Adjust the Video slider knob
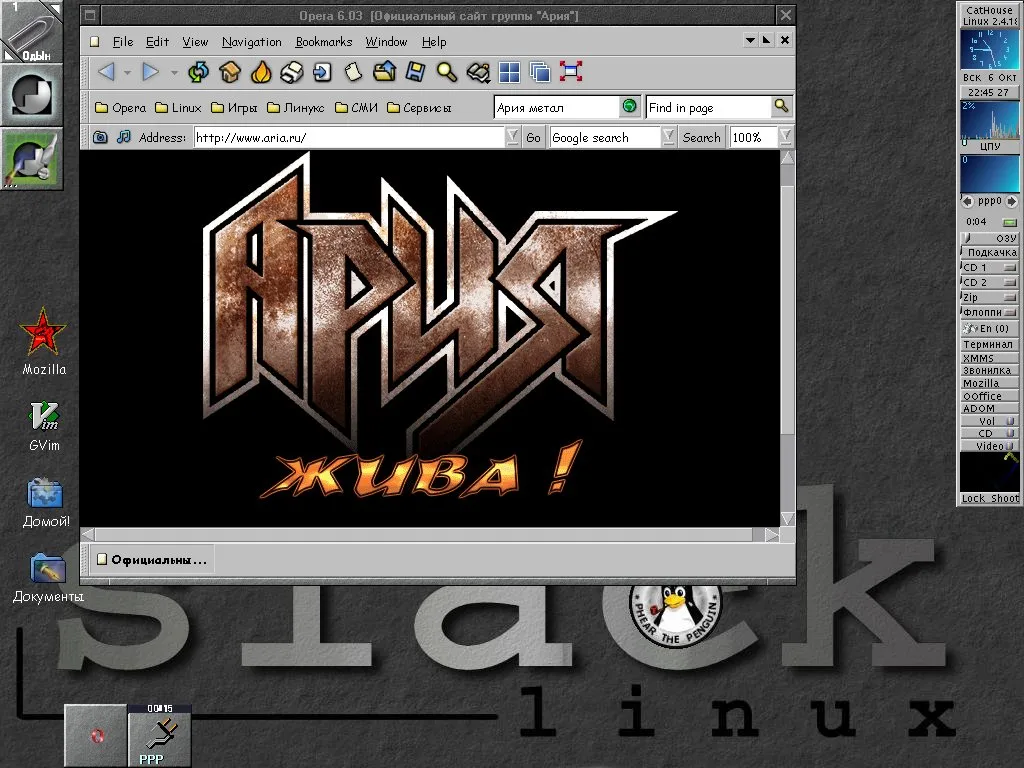The width and height of the screenshot is (1024, 768). coord(1010,446)
